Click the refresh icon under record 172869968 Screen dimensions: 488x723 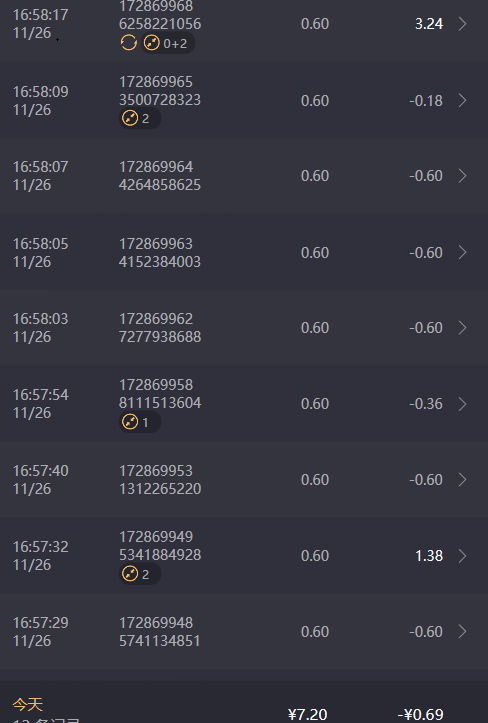(x=129, y=43)
